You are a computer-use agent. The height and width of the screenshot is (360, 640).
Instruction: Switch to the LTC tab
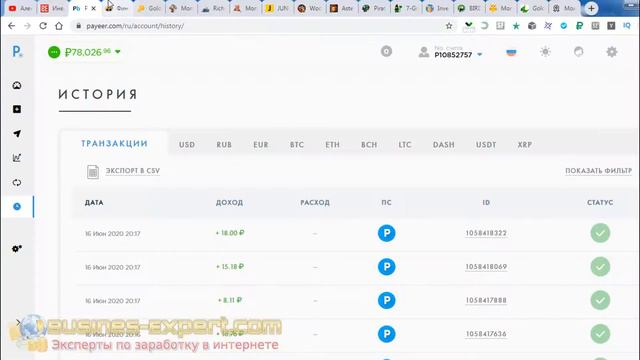click(405, 144)
